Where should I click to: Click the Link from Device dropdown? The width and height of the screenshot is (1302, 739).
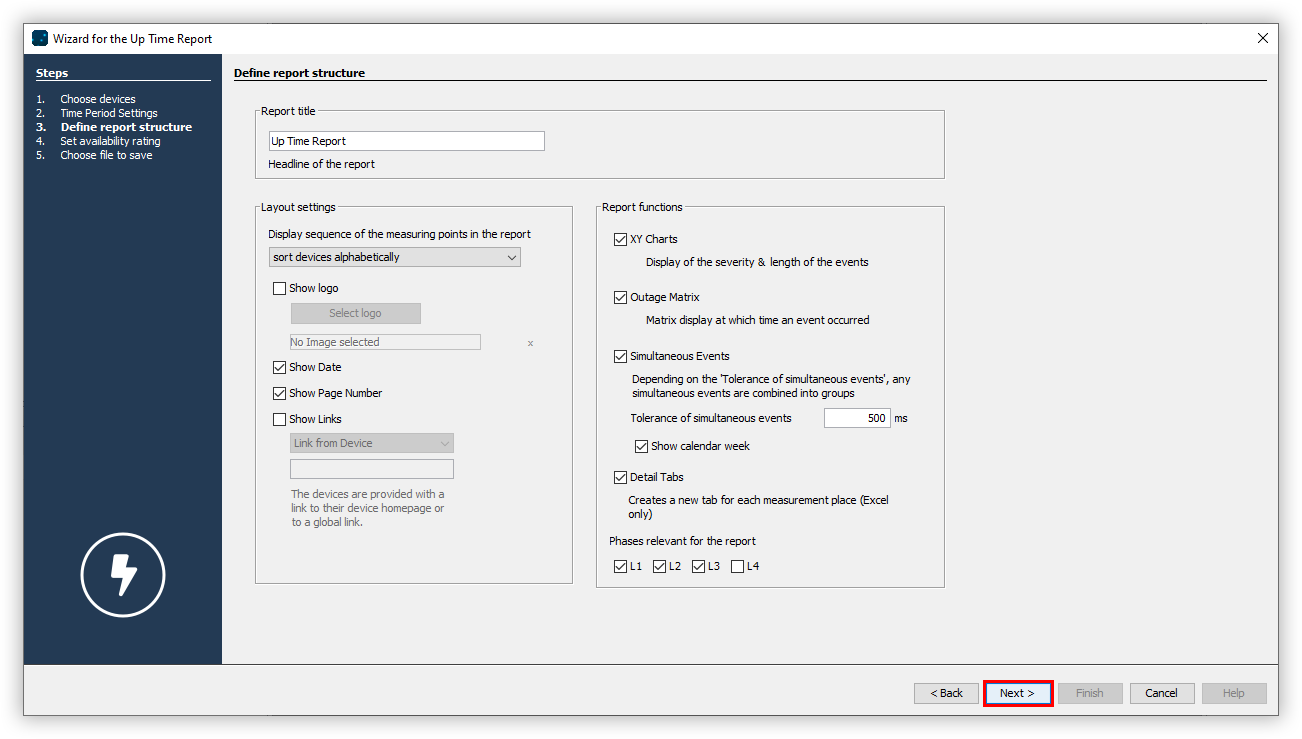(371, 444)
